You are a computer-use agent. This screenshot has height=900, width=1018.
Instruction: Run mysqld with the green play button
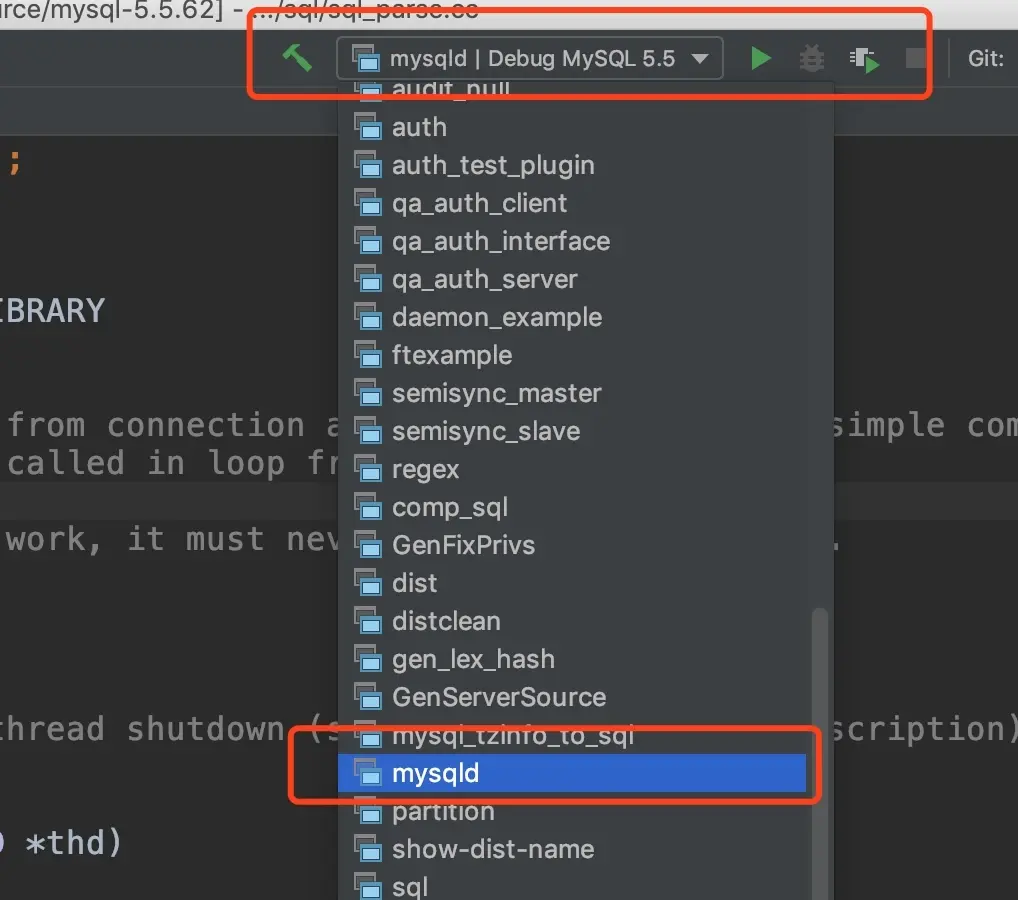760,58
